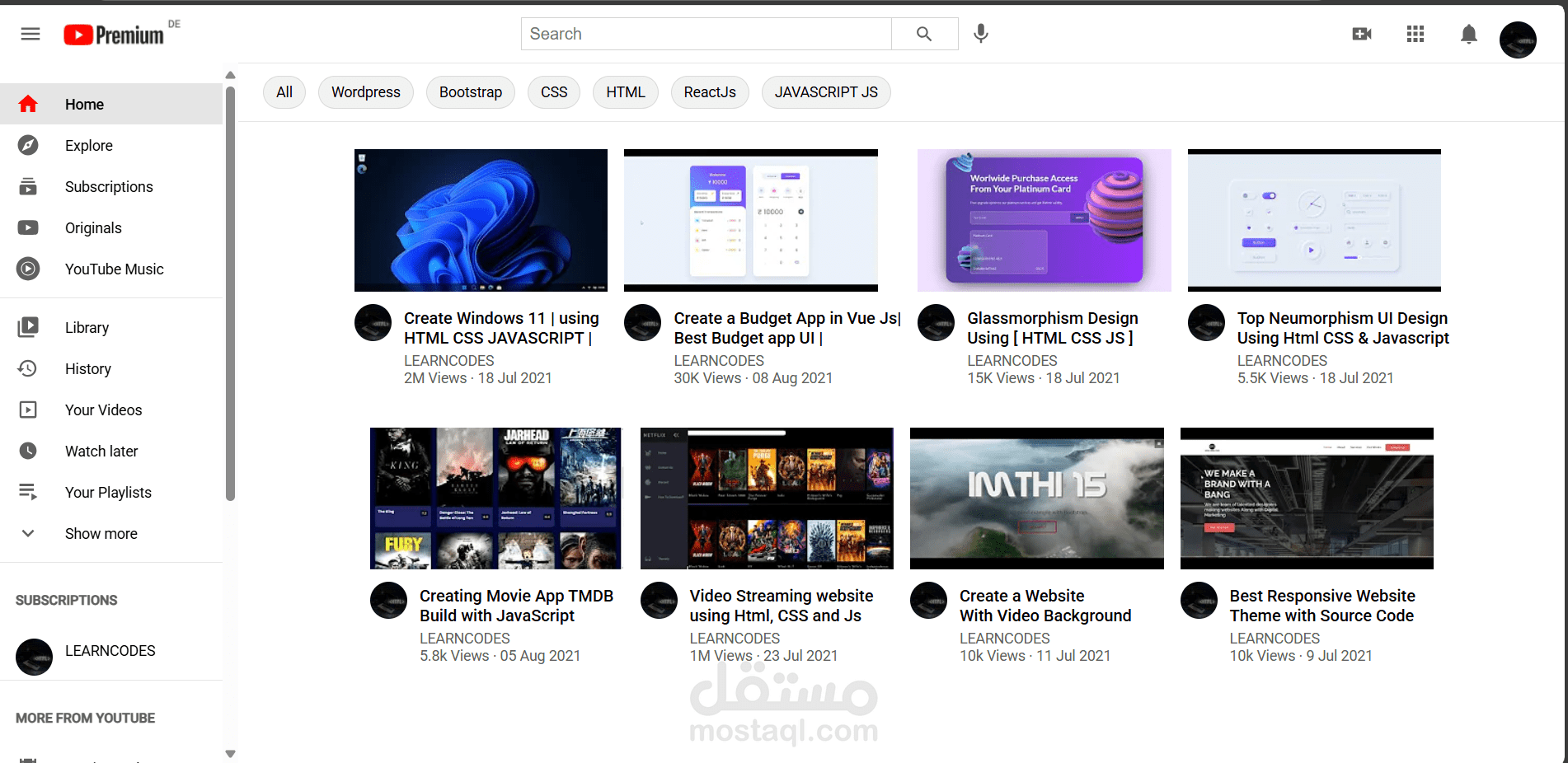Select the Bootstrap filter chip
Viewport: 1568px width, 763px height.
pyautogui.click(x=471, y=92)
